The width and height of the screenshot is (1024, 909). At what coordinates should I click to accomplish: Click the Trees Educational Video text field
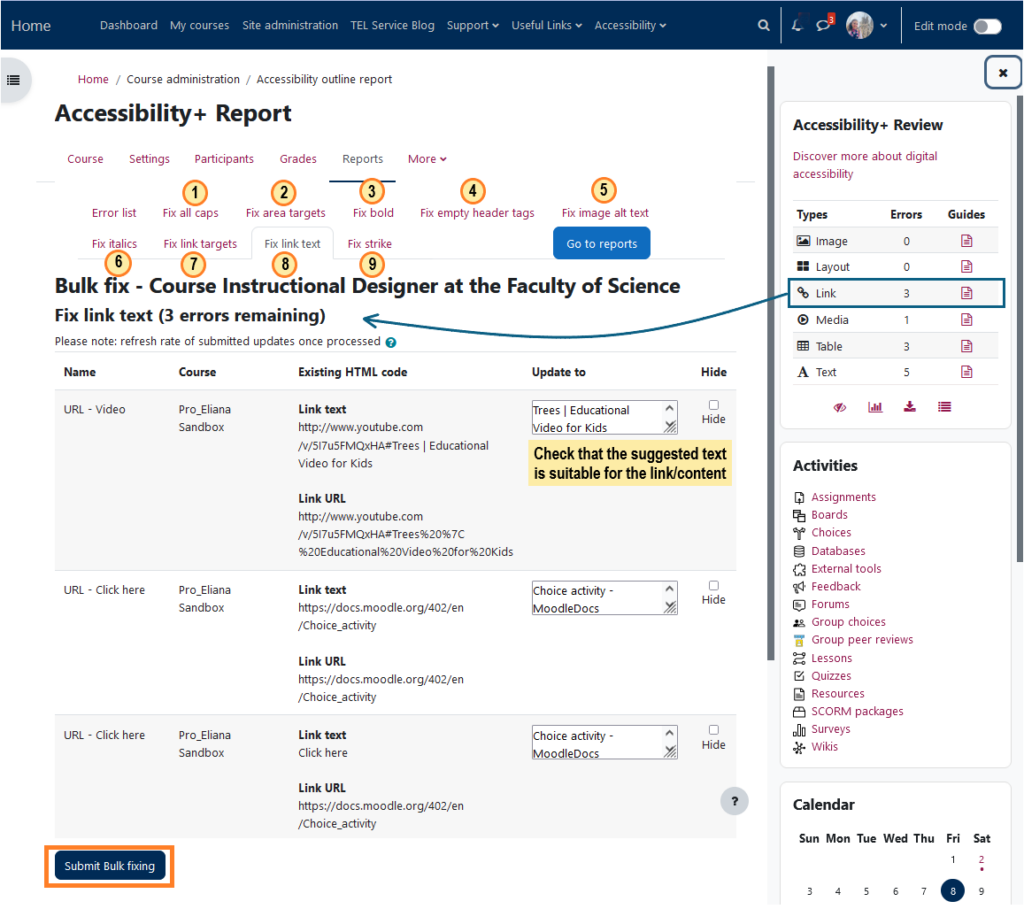(604, 418)
